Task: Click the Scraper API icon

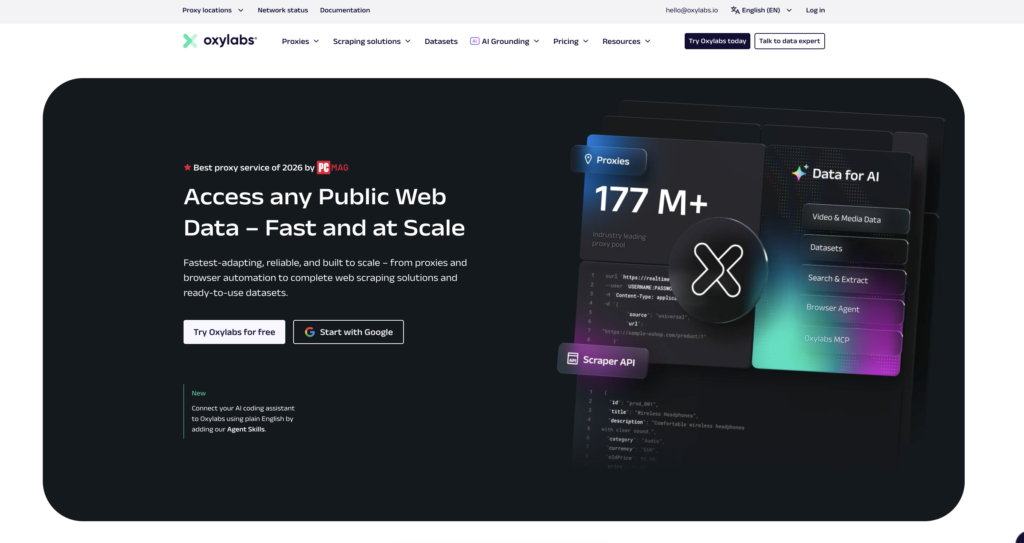Action: (573, 359)
